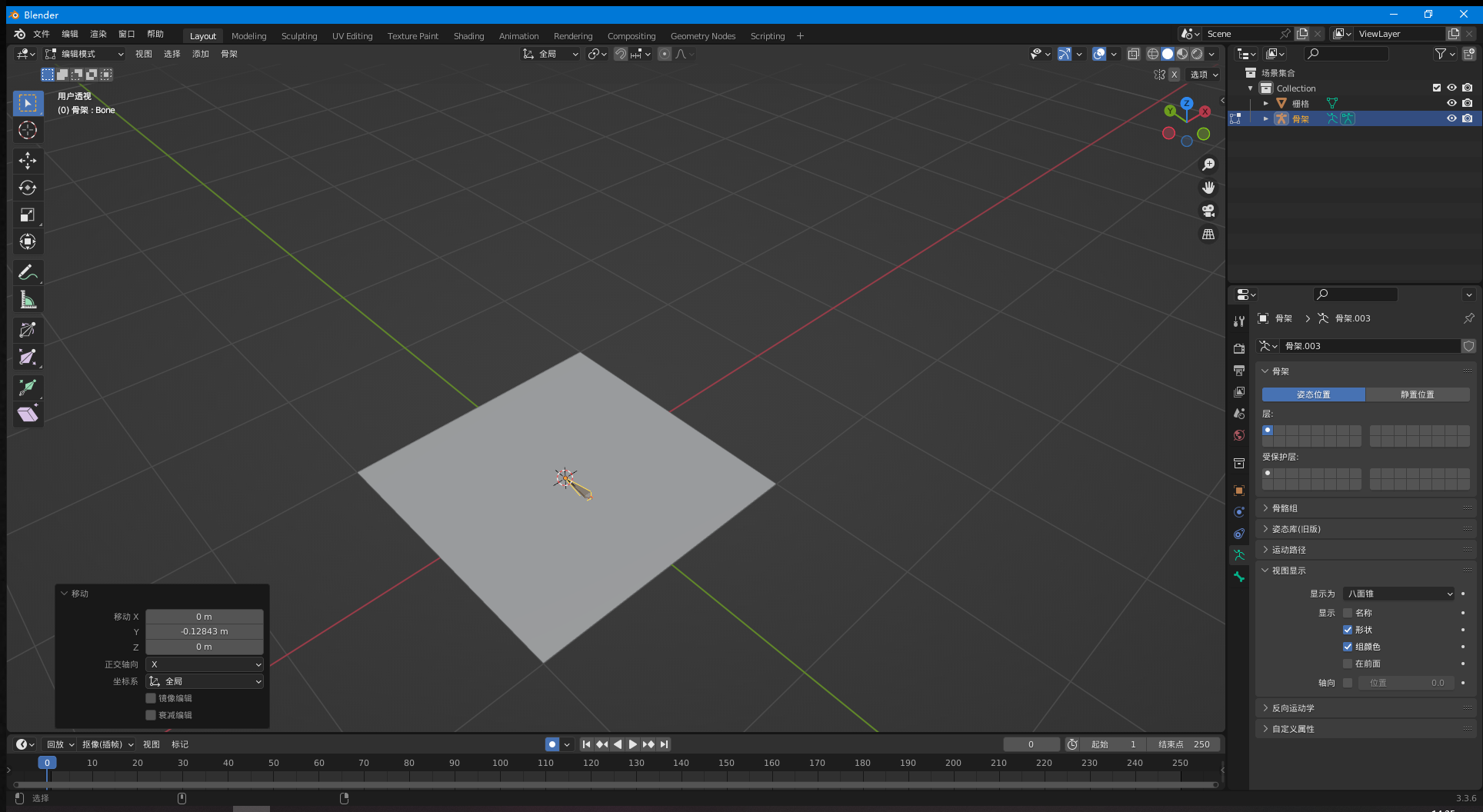Open the 骨架 menu in viewport header
Viewport: 1483px width, 812px height.
229,54
